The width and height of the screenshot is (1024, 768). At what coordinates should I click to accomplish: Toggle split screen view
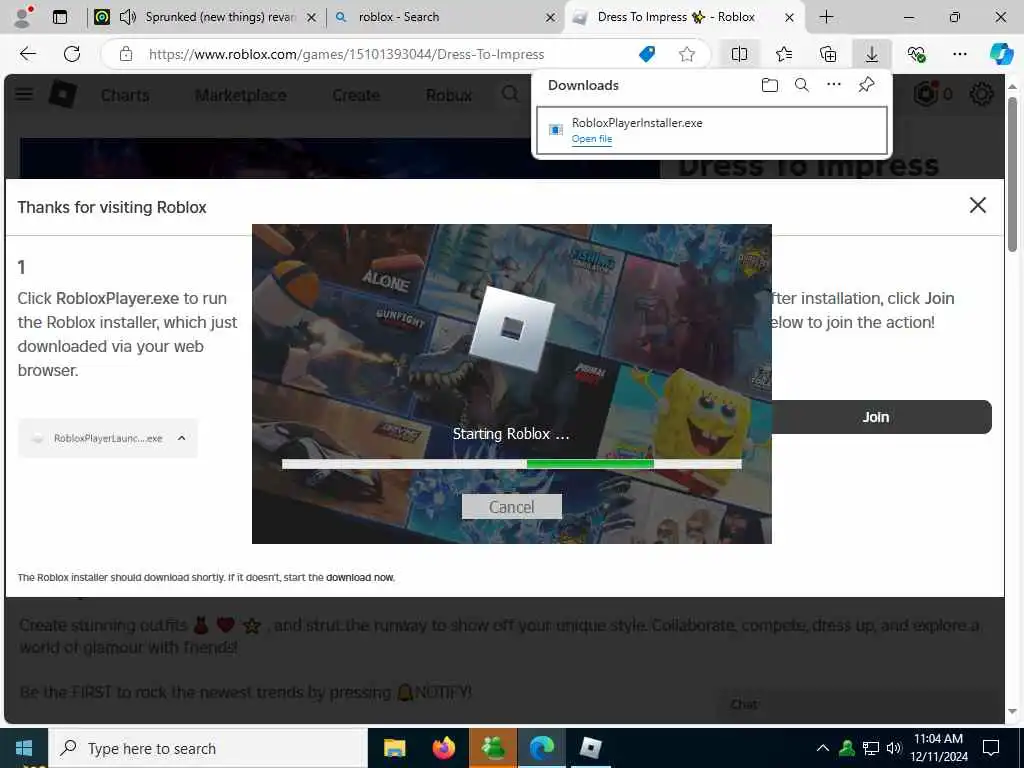[739, 54]
